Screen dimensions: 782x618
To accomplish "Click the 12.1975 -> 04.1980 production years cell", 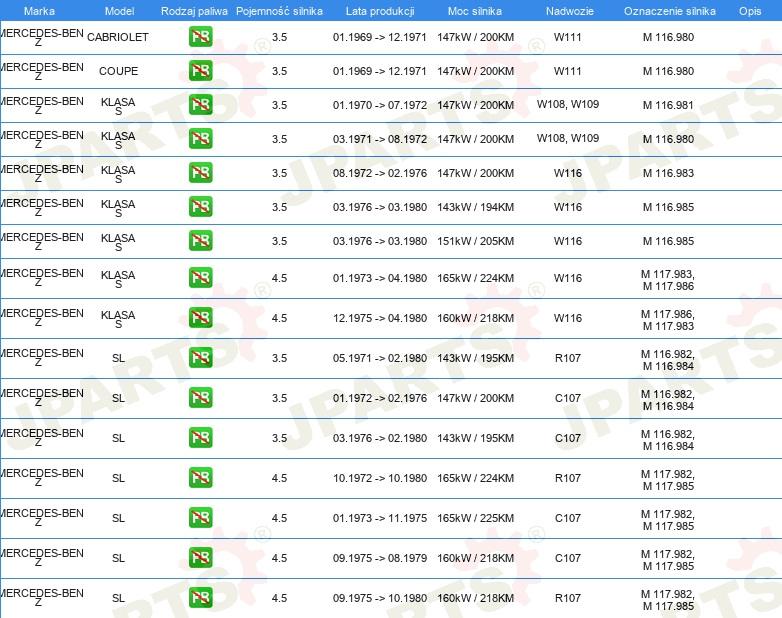I will tap(380, 318).
